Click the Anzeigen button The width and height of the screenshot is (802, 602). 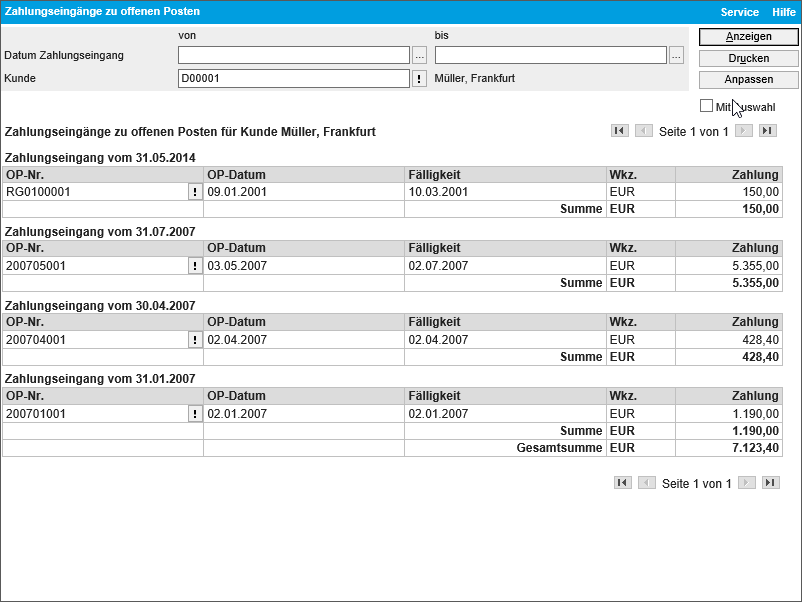748,36
